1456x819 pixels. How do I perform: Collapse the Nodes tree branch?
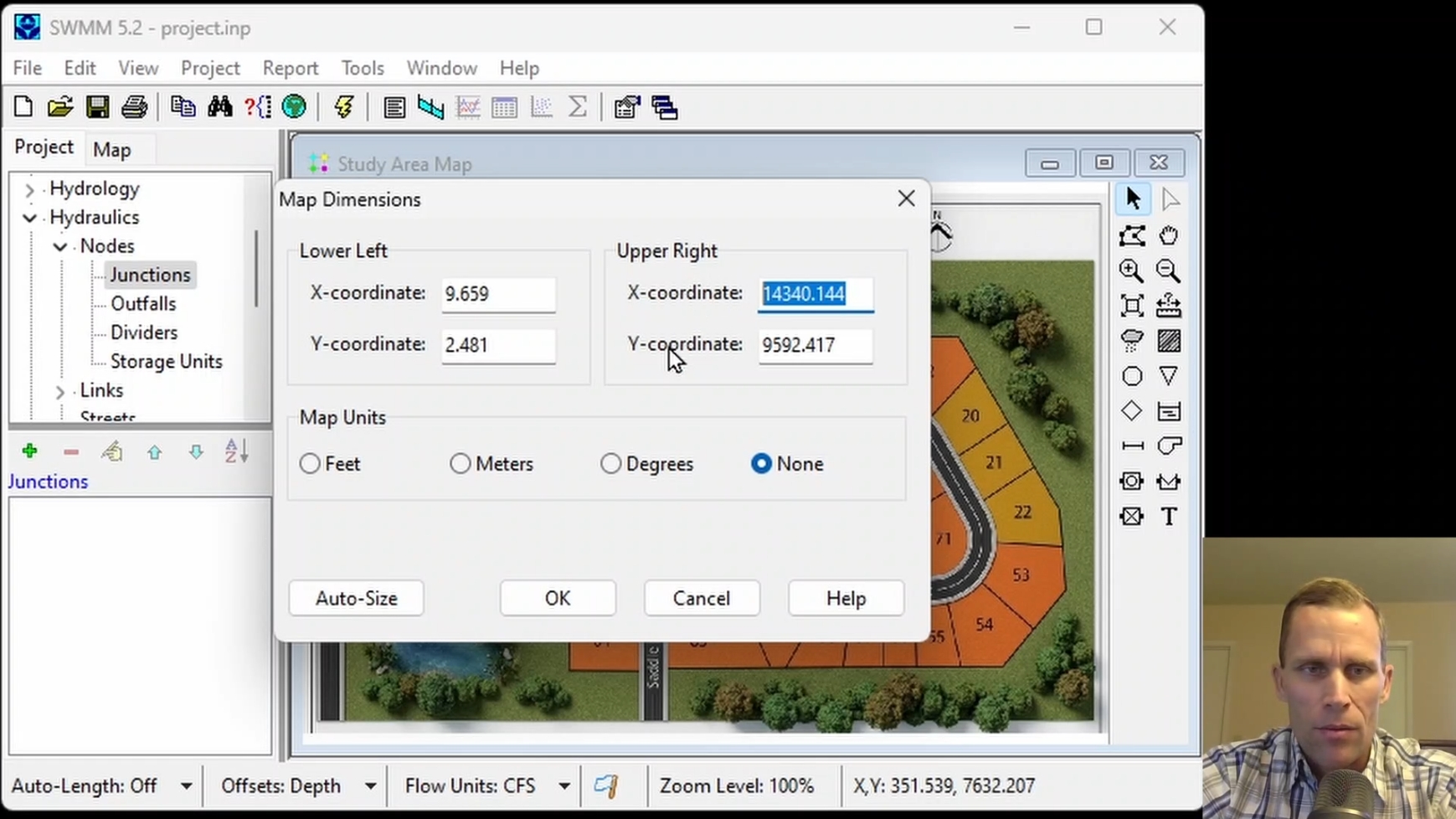pyautogui.click(x=59, y=247)
